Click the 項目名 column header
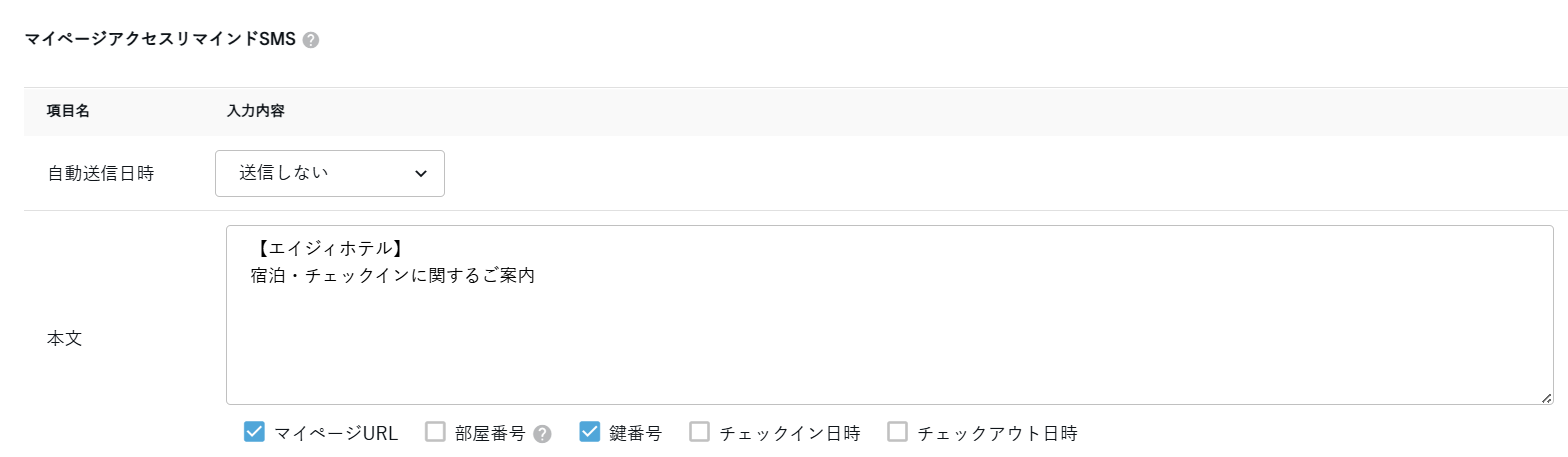This screenshot has width=1568, height=457. point(68,111)
